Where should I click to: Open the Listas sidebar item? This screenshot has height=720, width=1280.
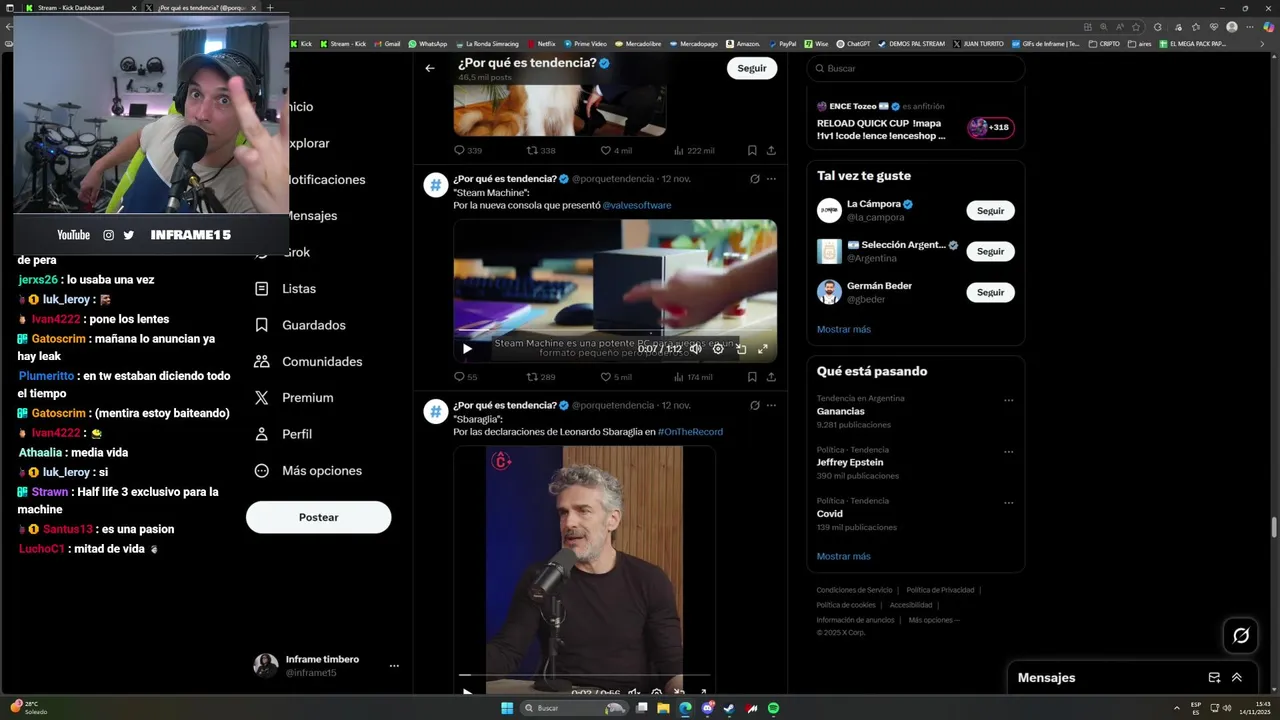pyautogui.click(x=286, y=289)
